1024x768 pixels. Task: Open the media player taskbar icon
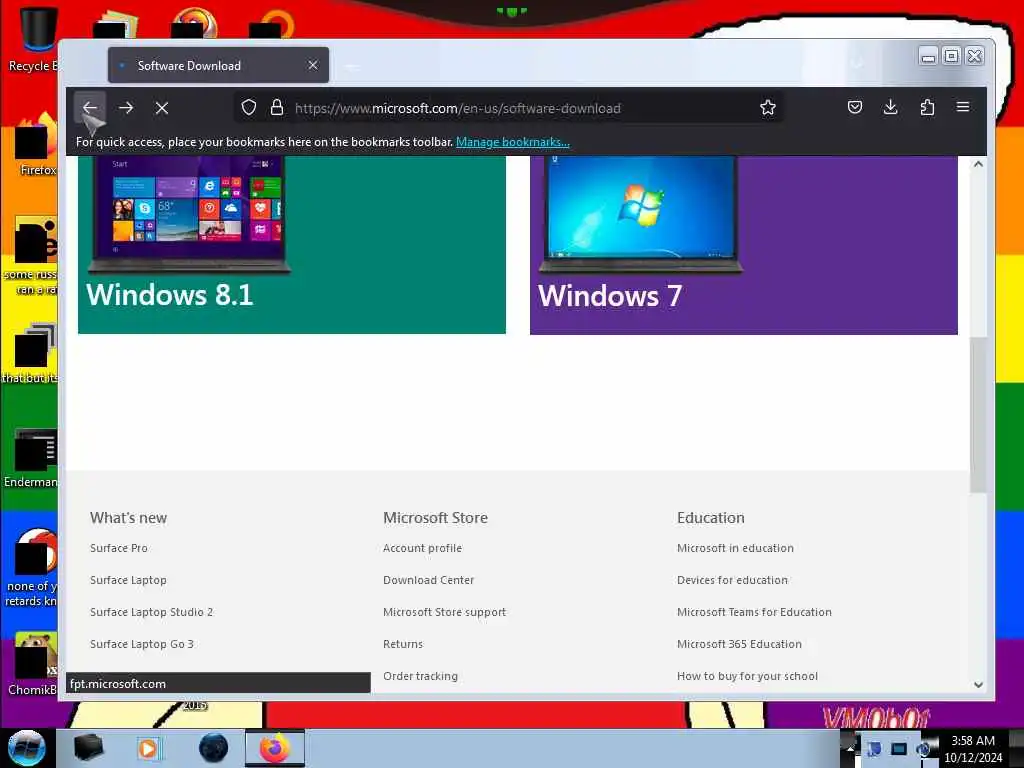tap(148, 748)
